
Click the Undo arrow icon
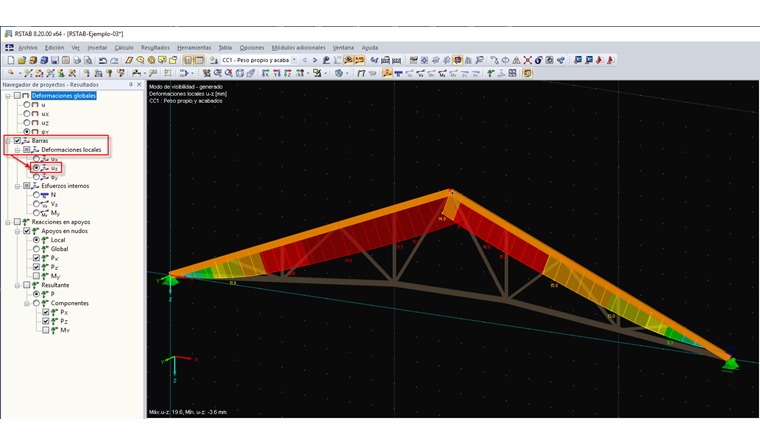click(103, 60)
